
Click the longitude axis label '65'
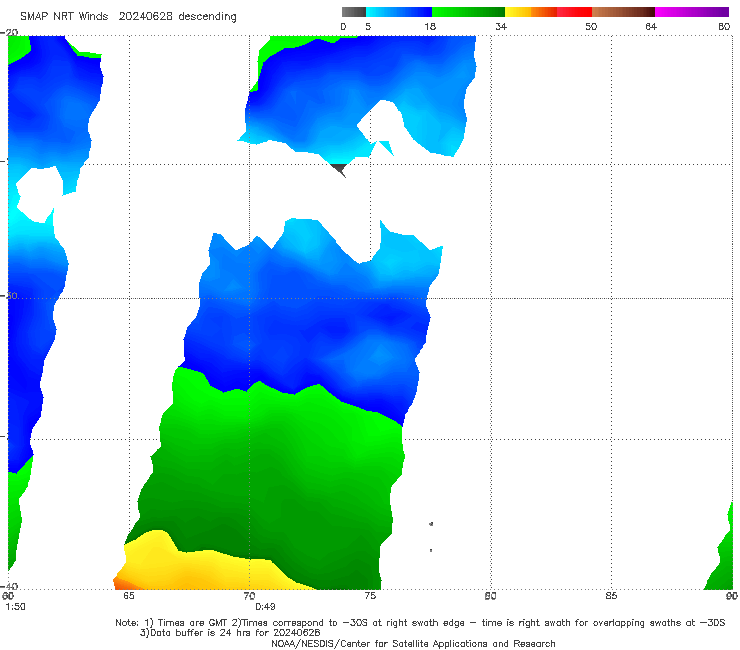click(x=128, y=596)
